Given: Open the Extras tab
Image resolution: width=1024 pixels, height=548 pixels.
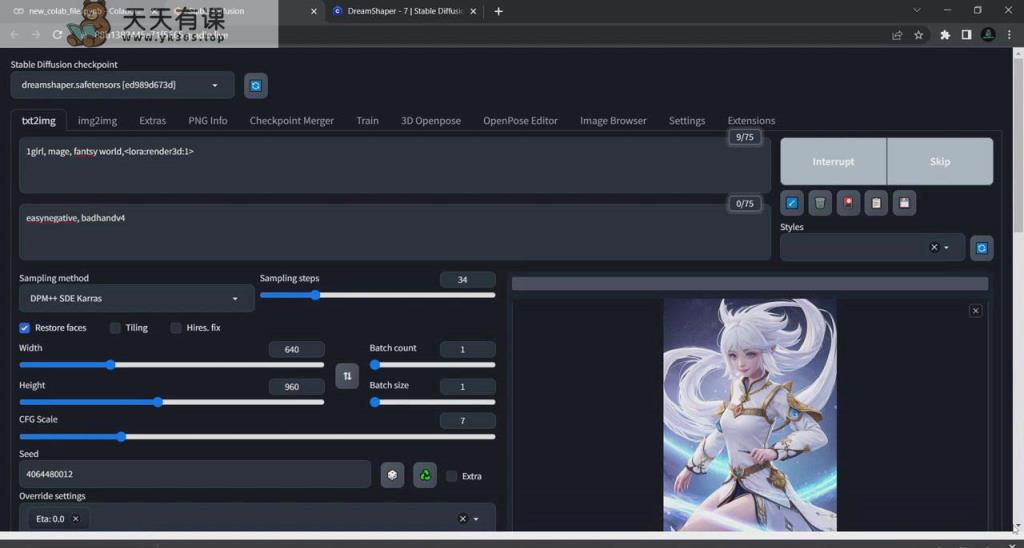Looking at the screenshot, I should point(153,121).
